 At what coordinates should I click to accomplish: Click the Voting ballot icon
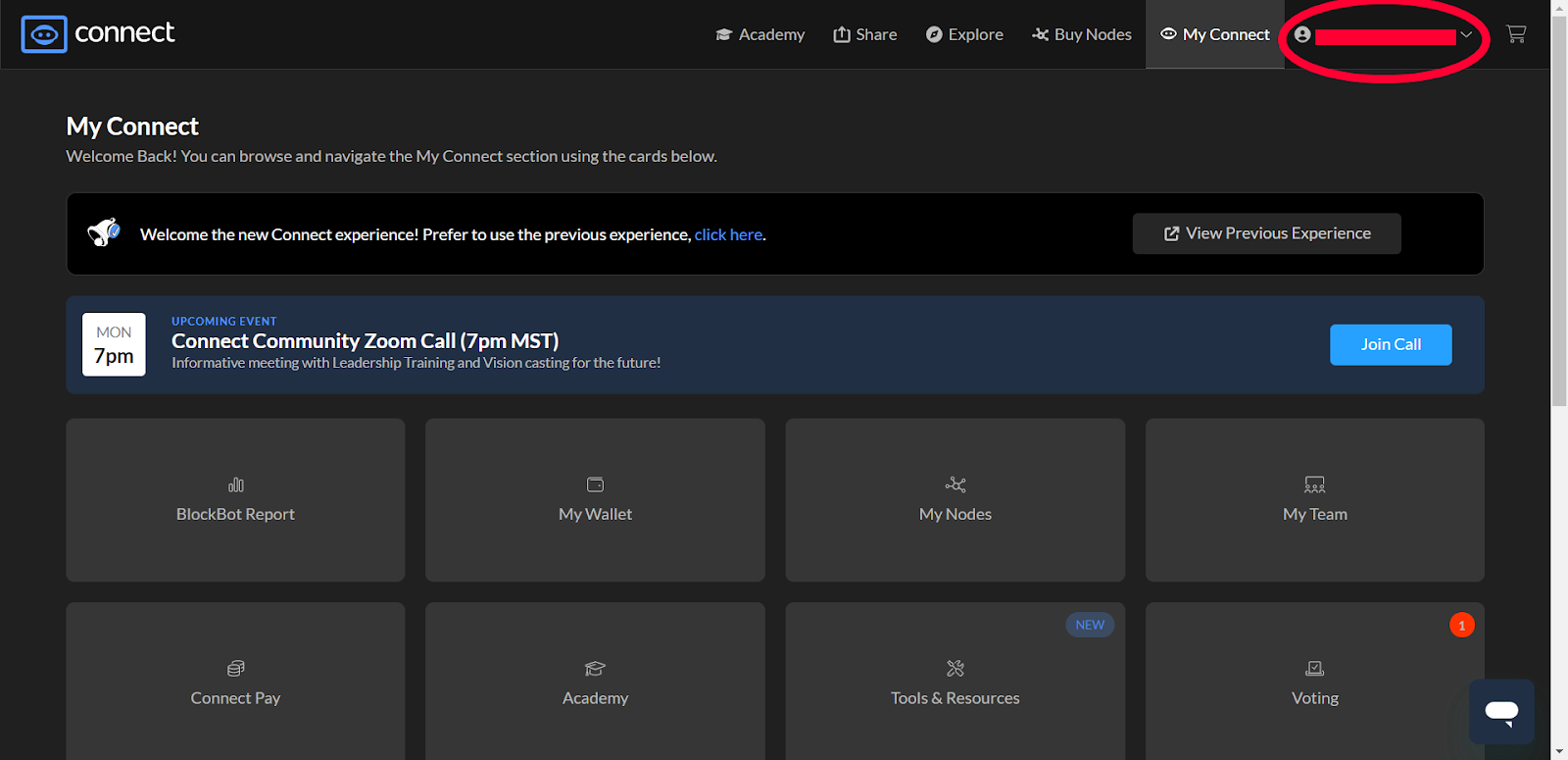(1315, 668)
